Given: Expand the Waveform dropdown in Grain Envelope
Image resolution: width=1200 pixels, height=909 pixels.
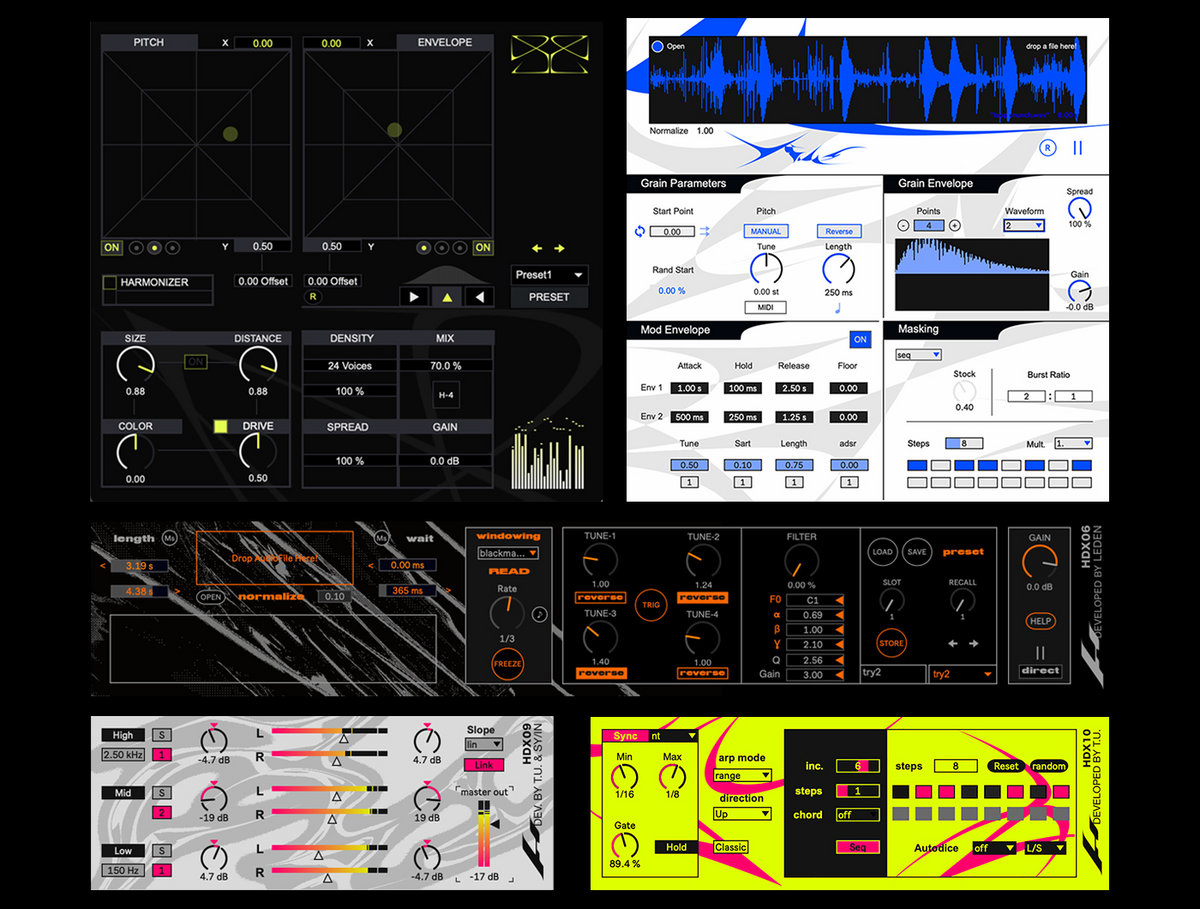Looking at the screenshot, I should coord(1024,226).
